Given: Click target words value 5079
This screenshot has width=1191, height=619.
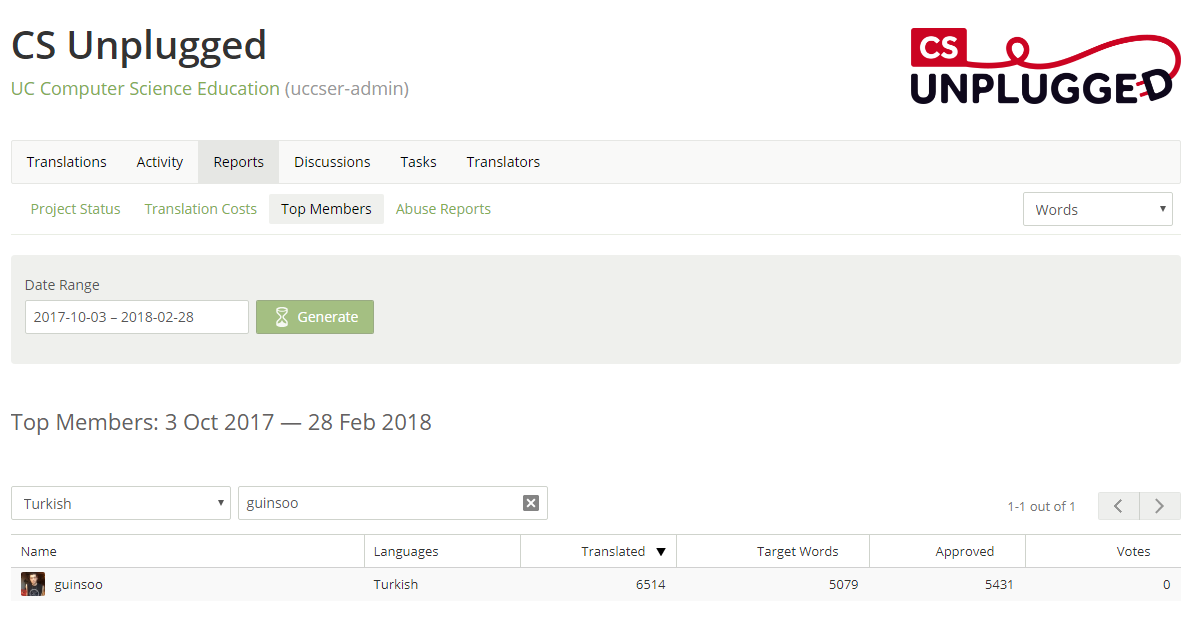Looking at the screenshot, I should tap(843, 584).
